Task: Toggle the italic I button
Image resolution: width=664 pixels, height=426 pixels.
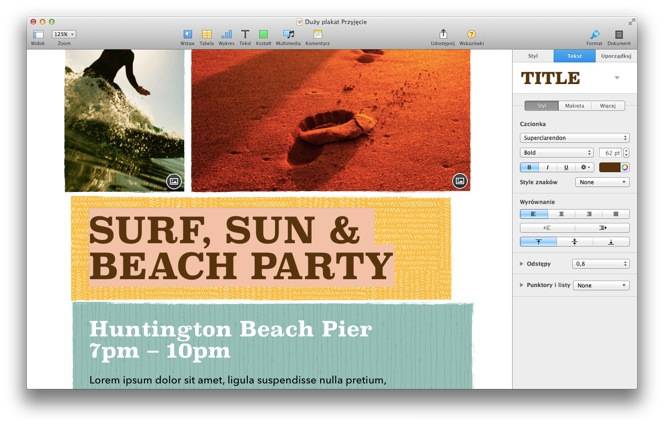Action: (548, 167)
